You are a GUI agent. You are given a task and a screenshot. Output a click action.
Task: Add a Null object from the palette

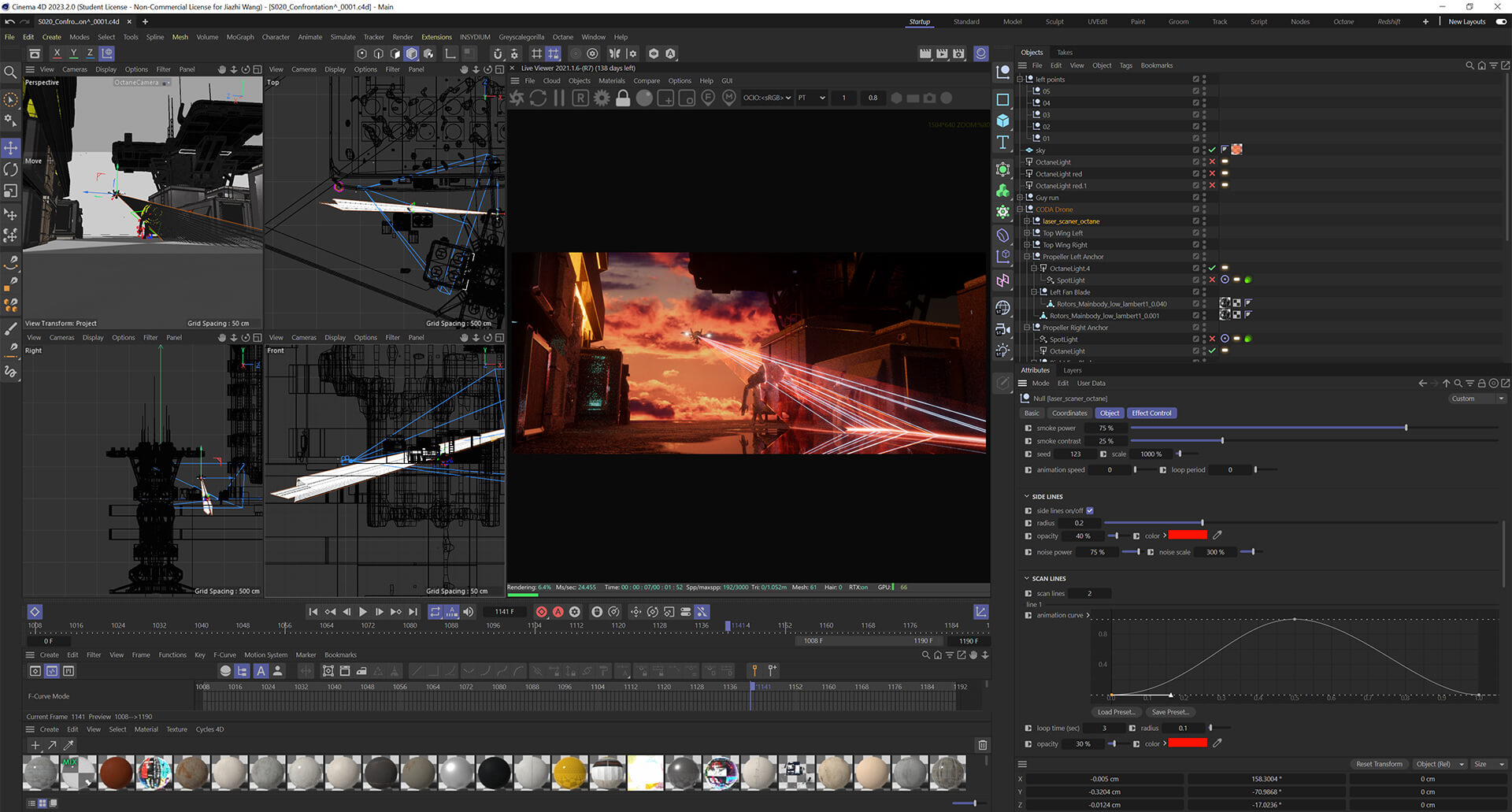pyautogui.click(x=1002, y=72)
